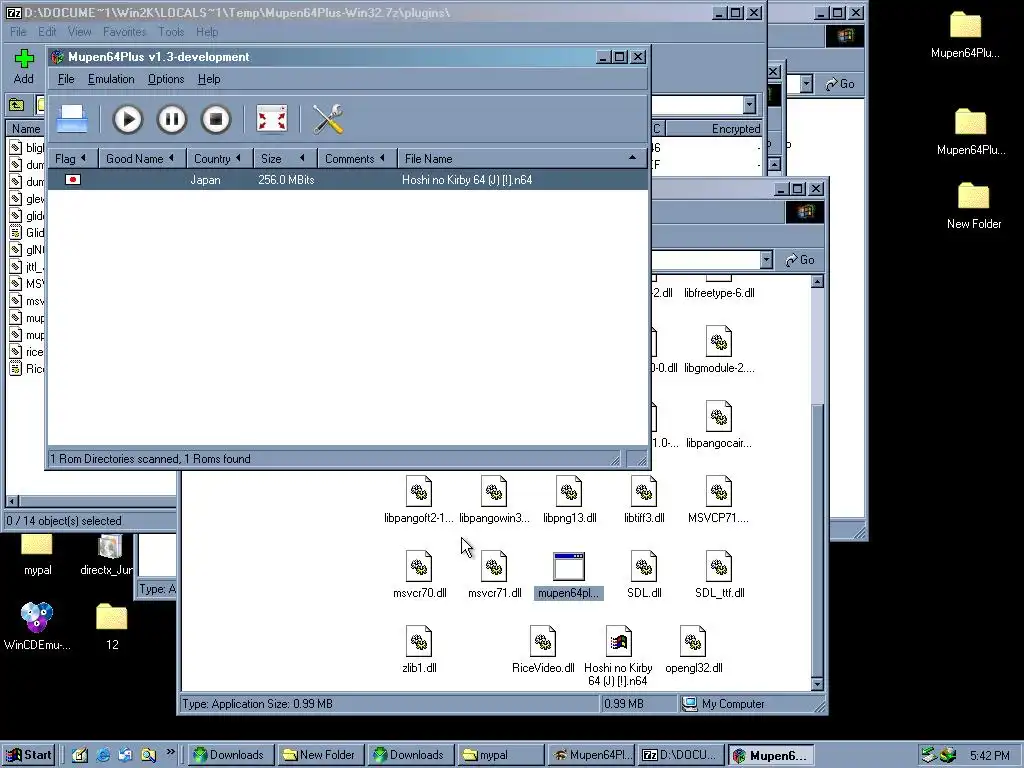Image resolution: width=1024 pixels, height=768 pixels.
Task: Sort ROM list by File Name column
Action: [522, 159]
